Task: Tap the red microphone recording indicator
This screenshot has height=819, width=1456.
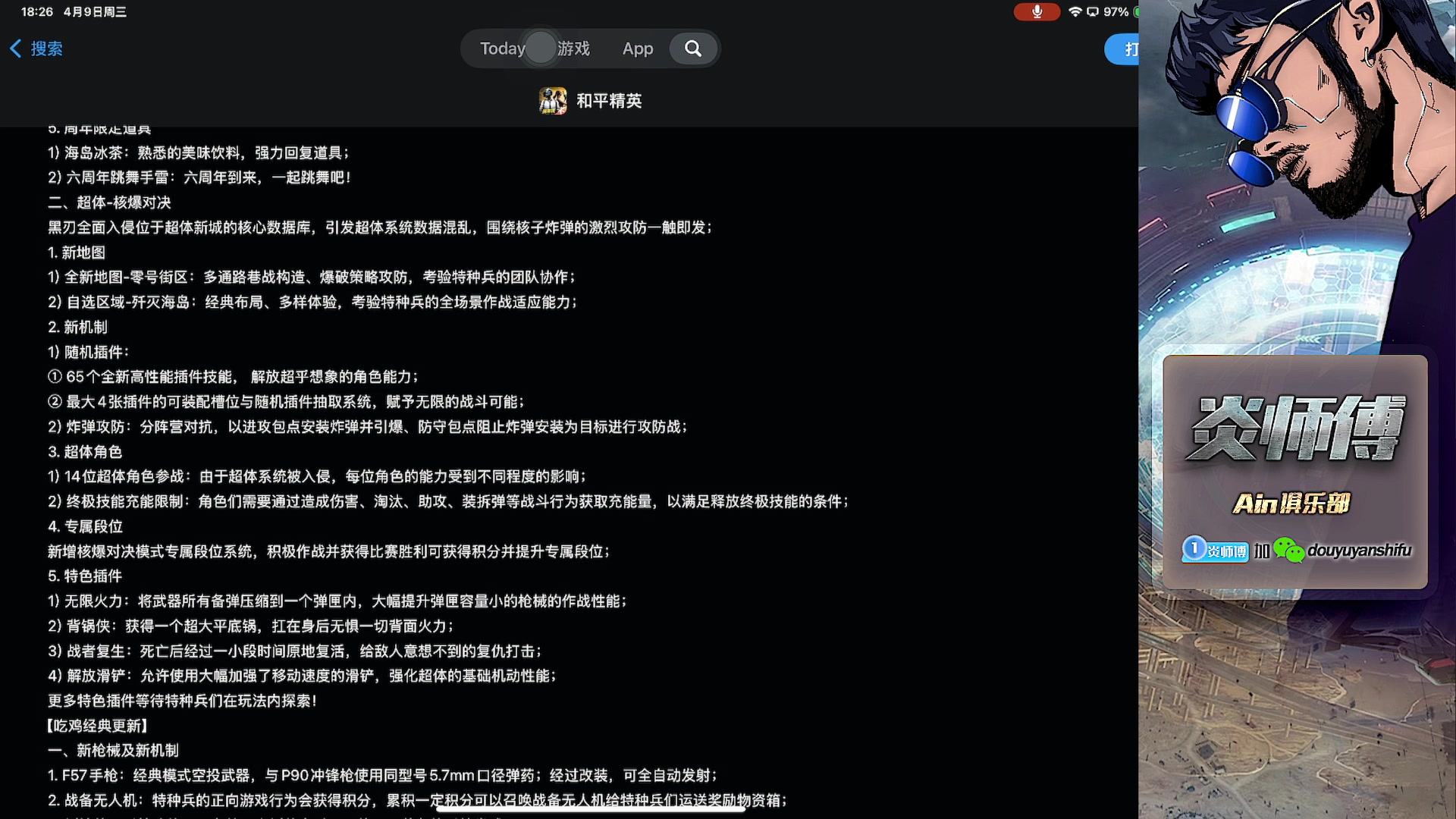Action: coord(1037,11)
